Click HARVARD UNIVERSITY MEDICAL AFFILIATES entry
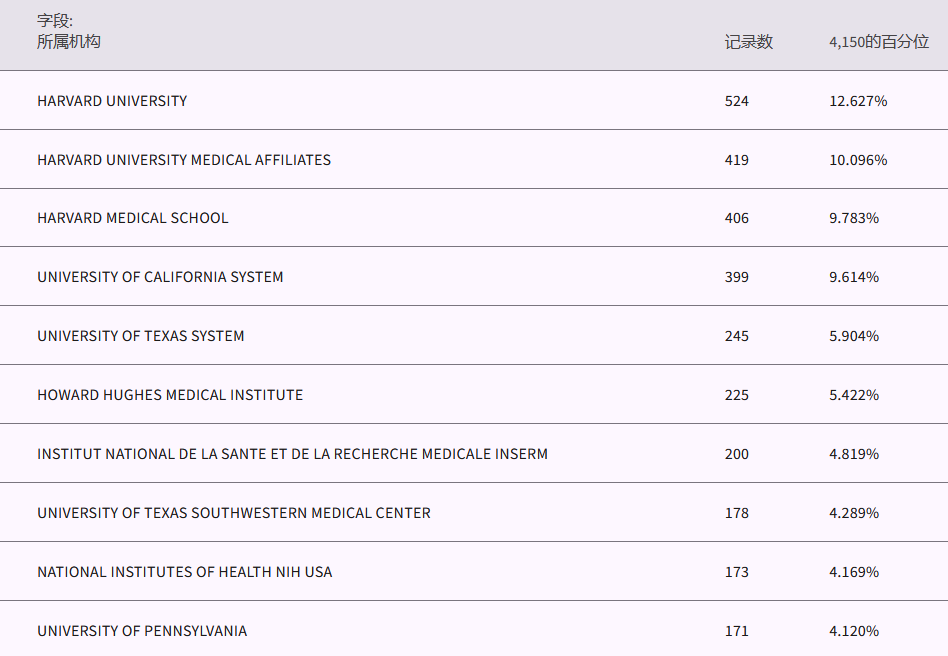Viewport: 948px width, 656px height. (x=184, y=160)
